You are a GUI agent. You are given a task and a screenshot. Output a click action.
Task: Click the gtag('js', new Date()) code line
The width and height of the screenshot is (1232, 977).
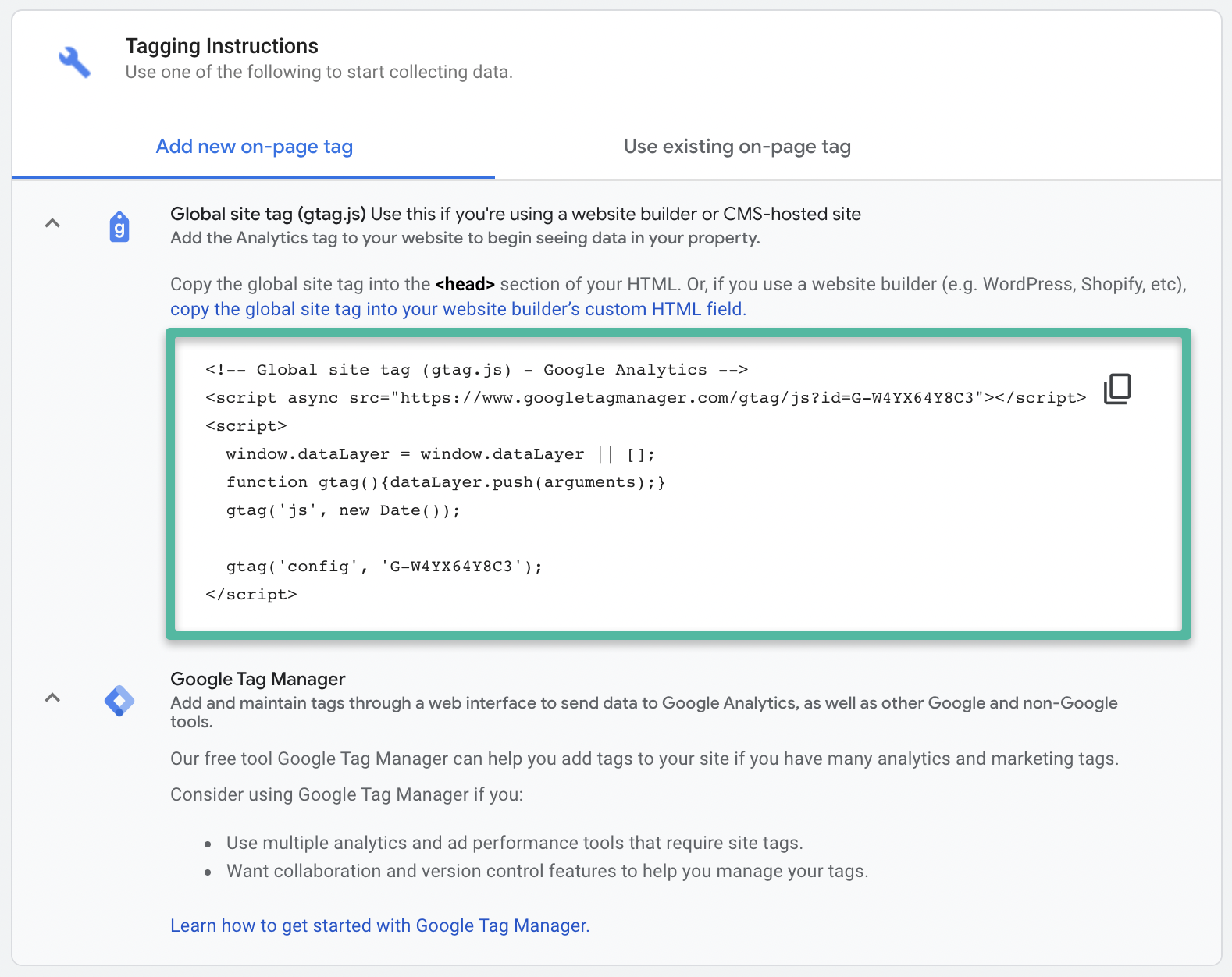344,510
